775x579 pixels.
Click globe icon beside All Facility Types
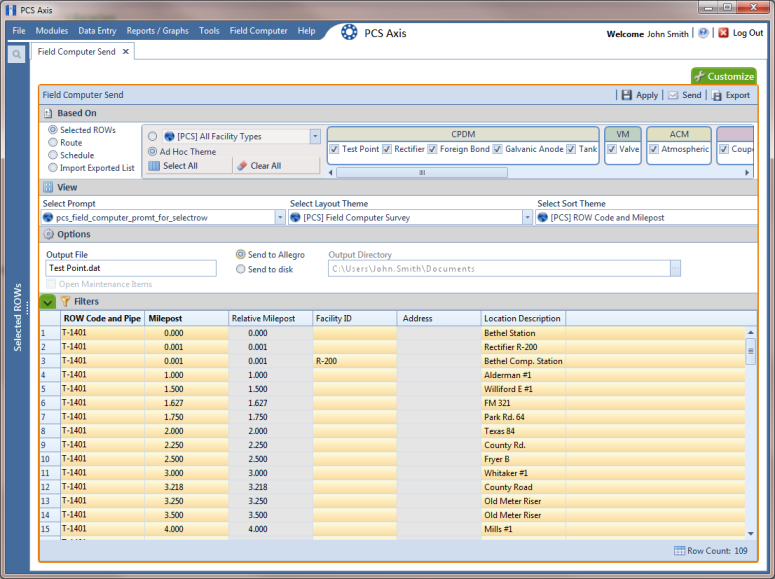coord(169,136)
